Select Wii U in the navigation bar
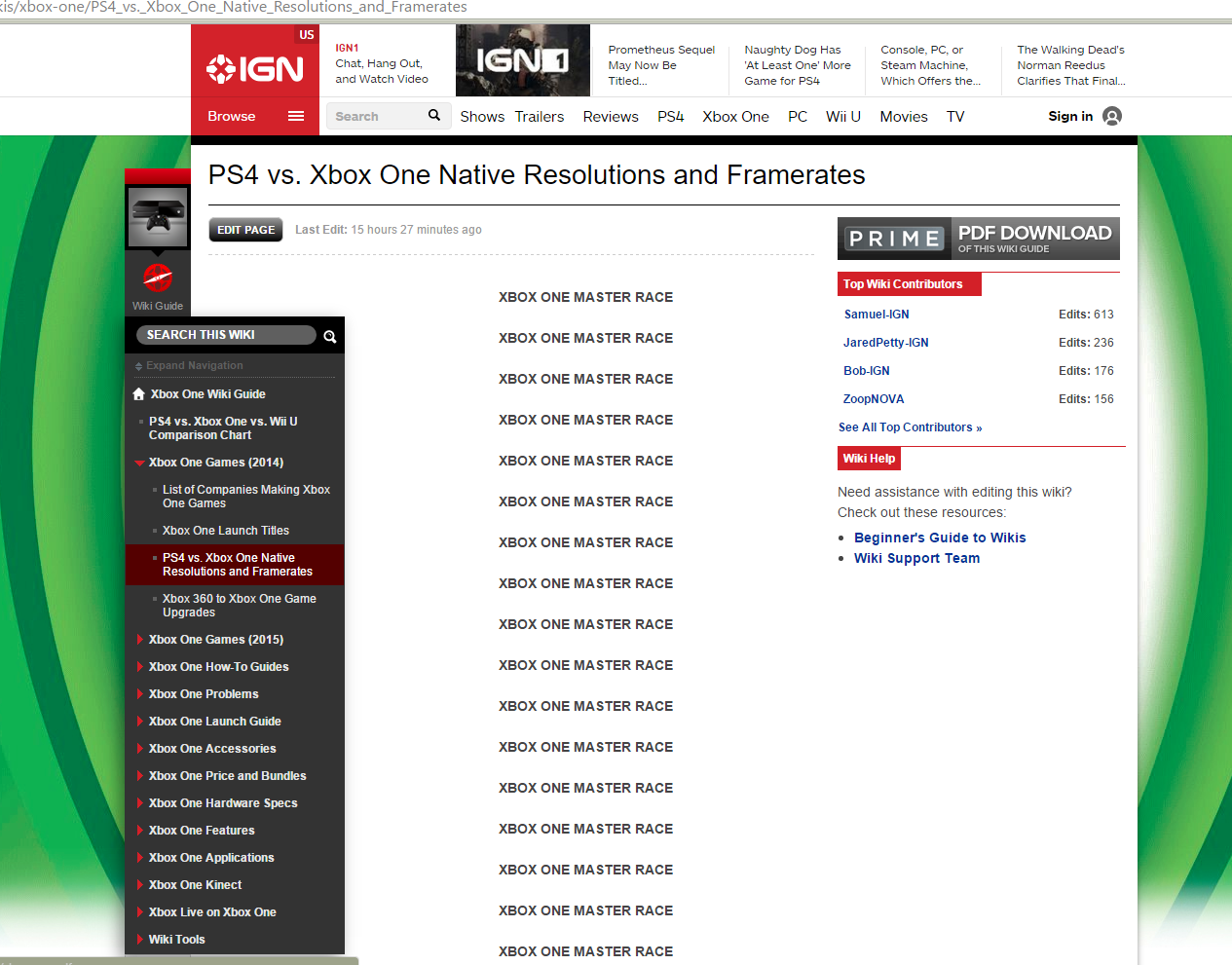 click(x=843, y=117)
